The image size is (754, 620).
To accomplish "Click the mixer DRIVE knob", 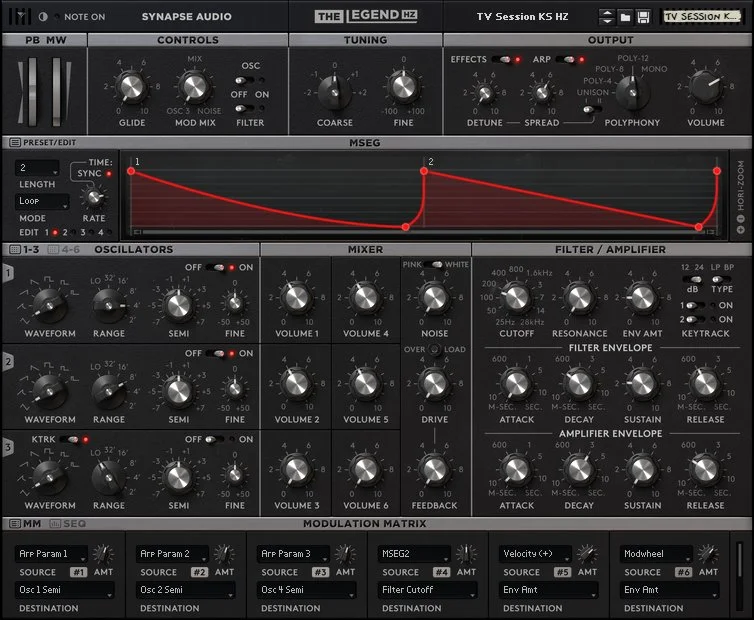I will click(434, 383).
